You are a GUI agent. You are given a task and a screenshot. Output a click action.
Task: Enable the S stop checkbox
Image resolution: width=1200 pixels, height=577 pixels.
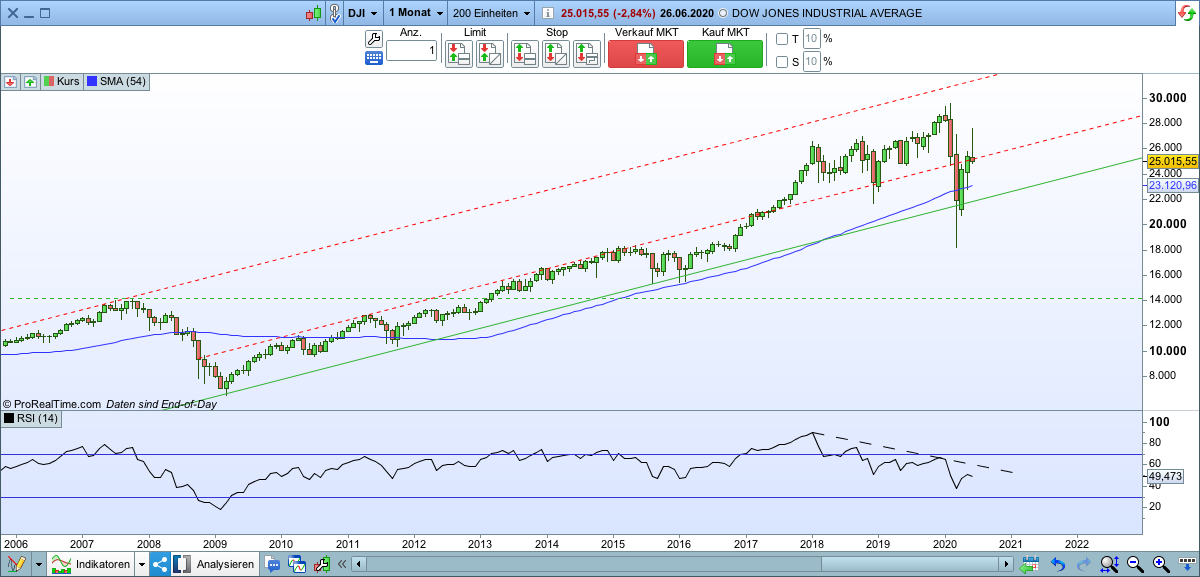783,59
